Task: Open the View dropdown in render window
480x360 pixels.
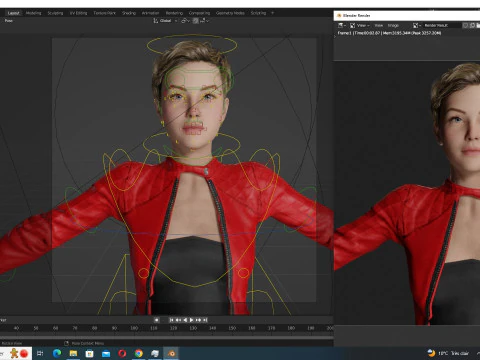Action: coord(359,25)
